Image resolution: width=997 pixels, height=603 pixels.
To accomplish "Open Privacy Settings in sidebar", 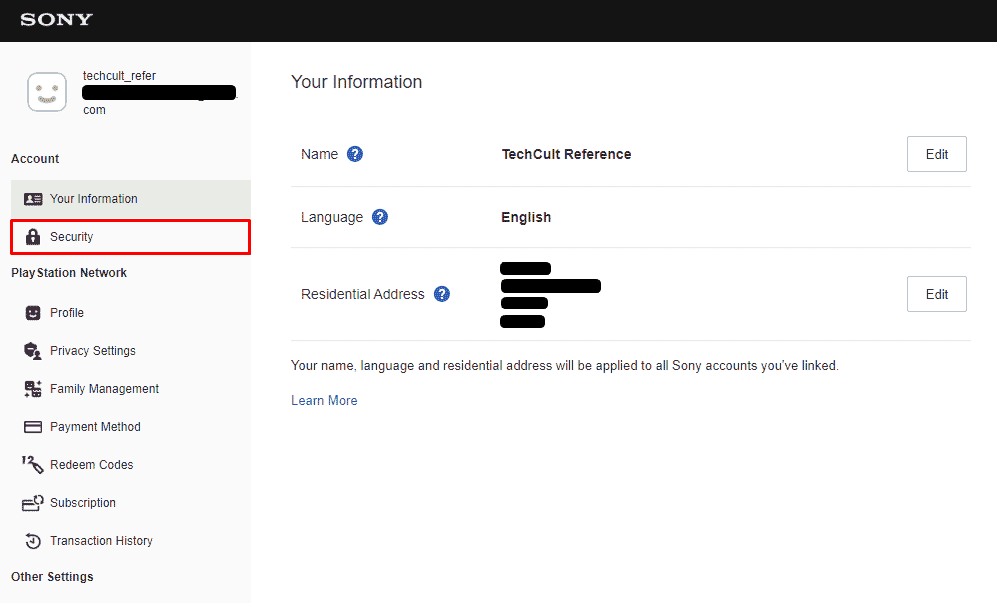I will (131, 351).
